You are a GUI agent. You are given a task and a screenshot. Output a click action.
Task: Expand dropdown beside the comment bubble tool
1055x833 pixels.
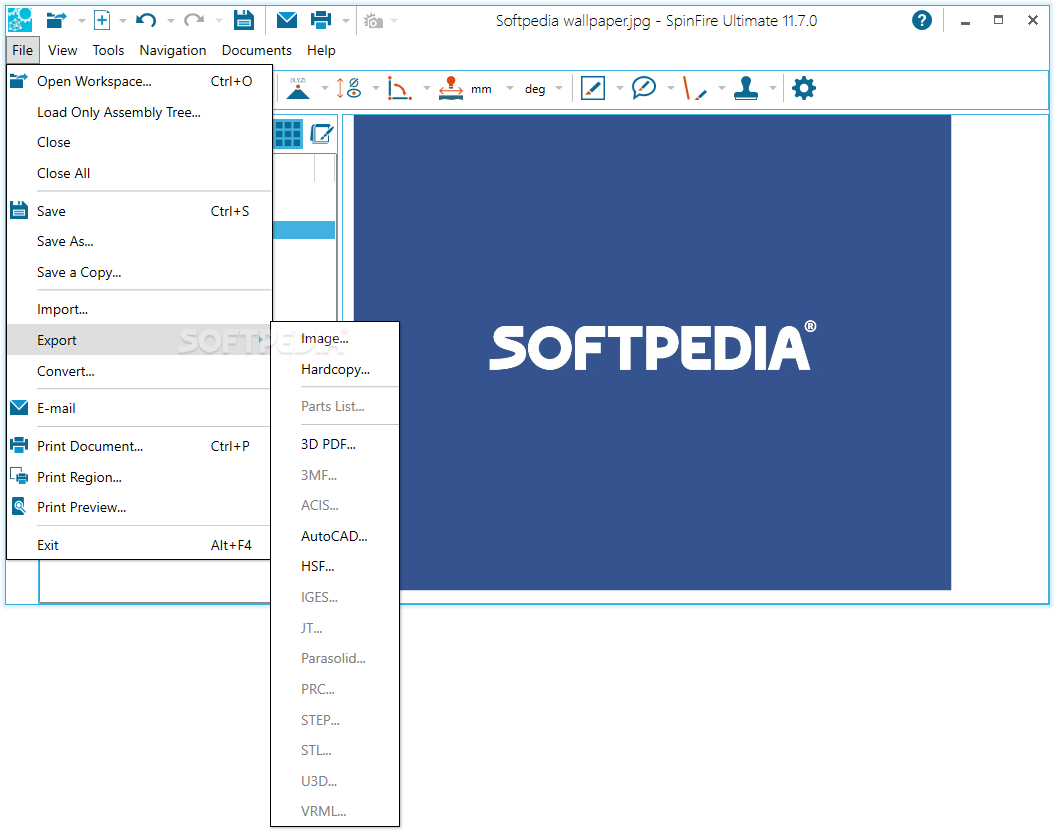[x=670, y=88]
